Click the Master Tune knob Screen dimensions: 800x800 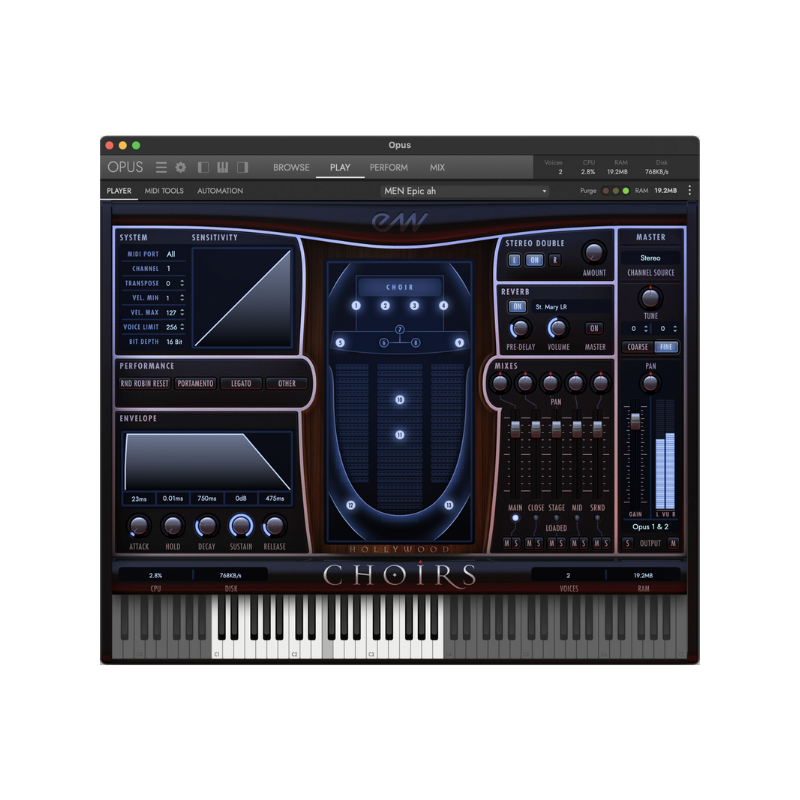coord(651,297)
